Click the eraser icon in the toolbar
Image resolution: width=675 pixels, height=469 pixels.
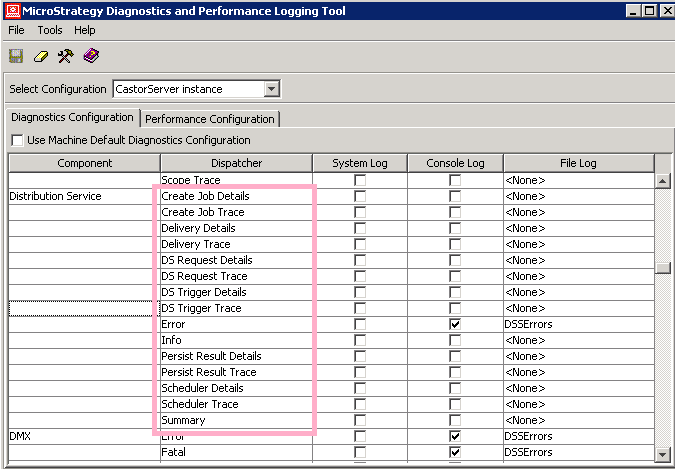[41, 56]
